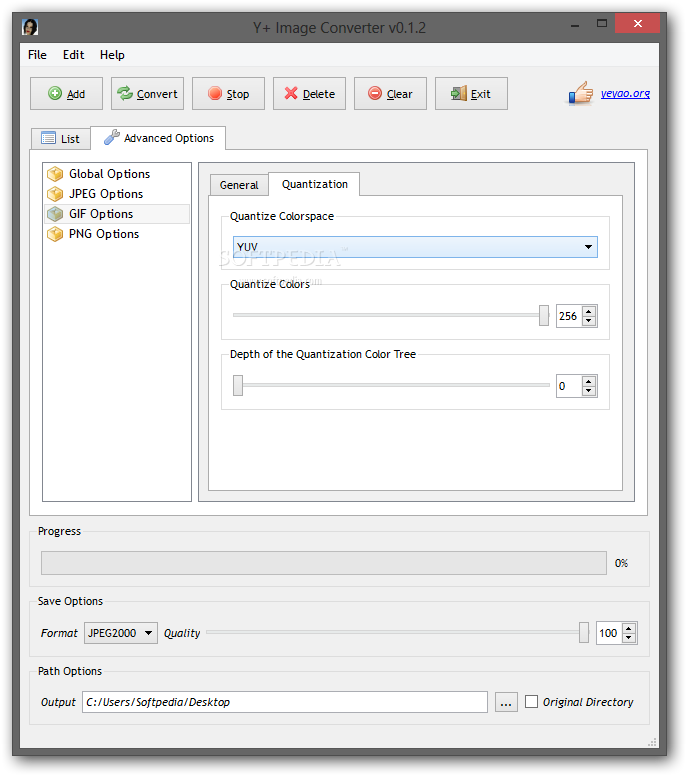Click the JPEG Options box icon
Viewport: 687px width, 776px height.
tap(55, 194)
